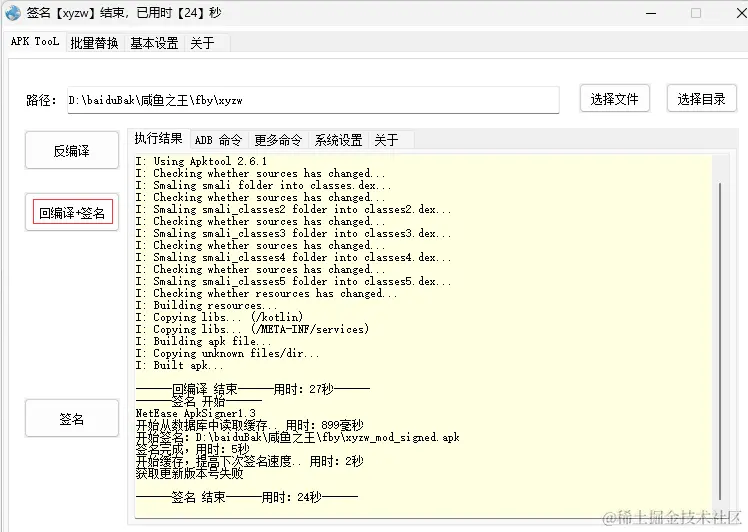The height and width of the screenshot is (532, 748).
Task: Click 'Copying libs... (/META-INF/services)' line
Action: (x=252, y=329)
